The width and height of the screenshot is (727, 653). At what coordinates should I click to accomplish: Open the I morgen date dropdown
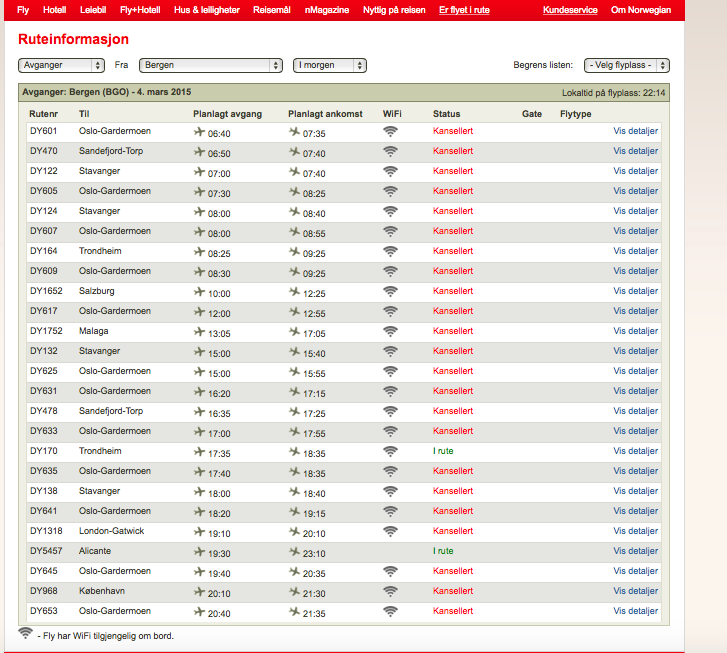(330, 65)
